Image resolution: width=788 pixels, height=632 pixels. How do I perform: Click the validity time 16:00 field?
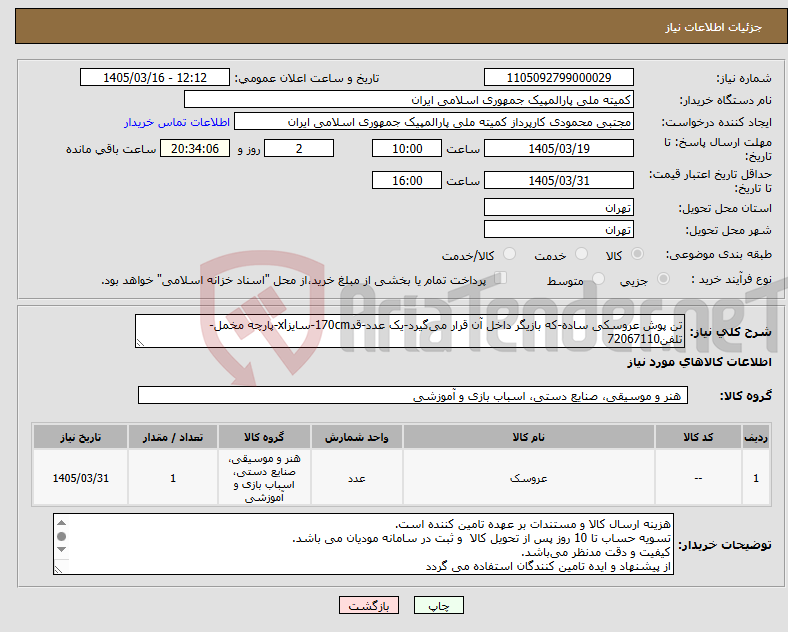click(407, 180)
